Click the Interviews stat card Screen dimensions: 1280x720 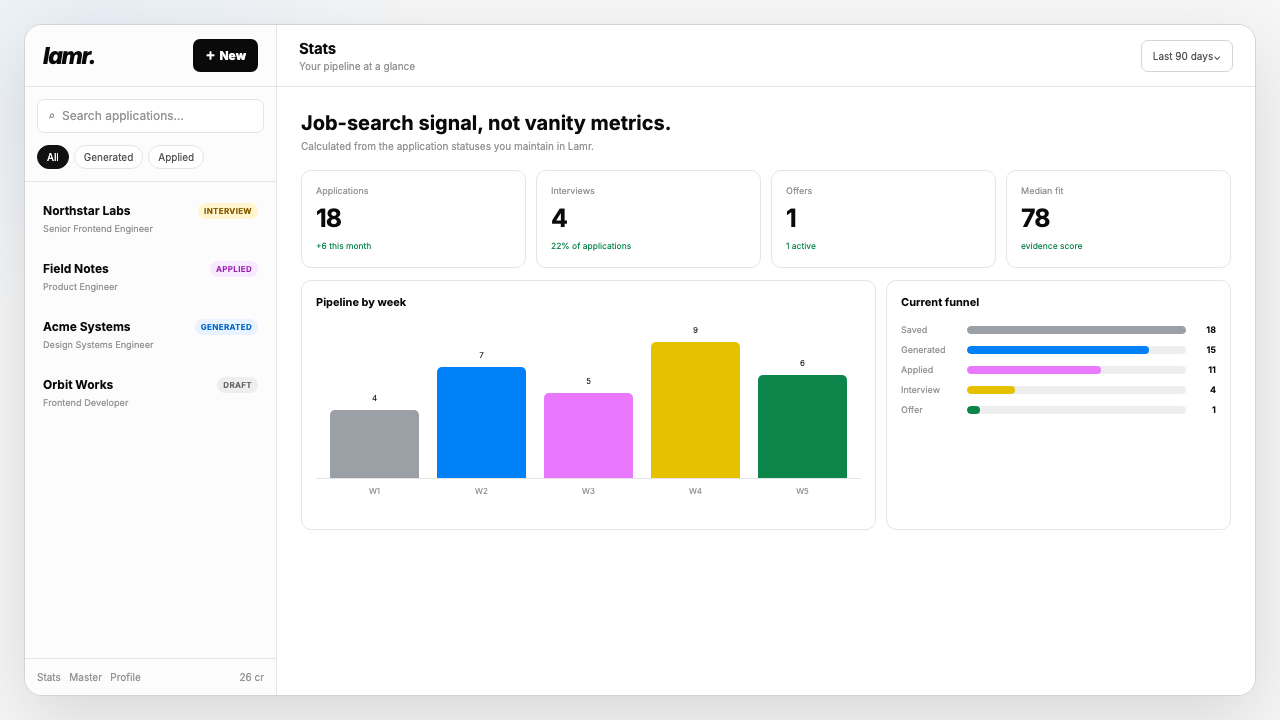pos(648,219)
